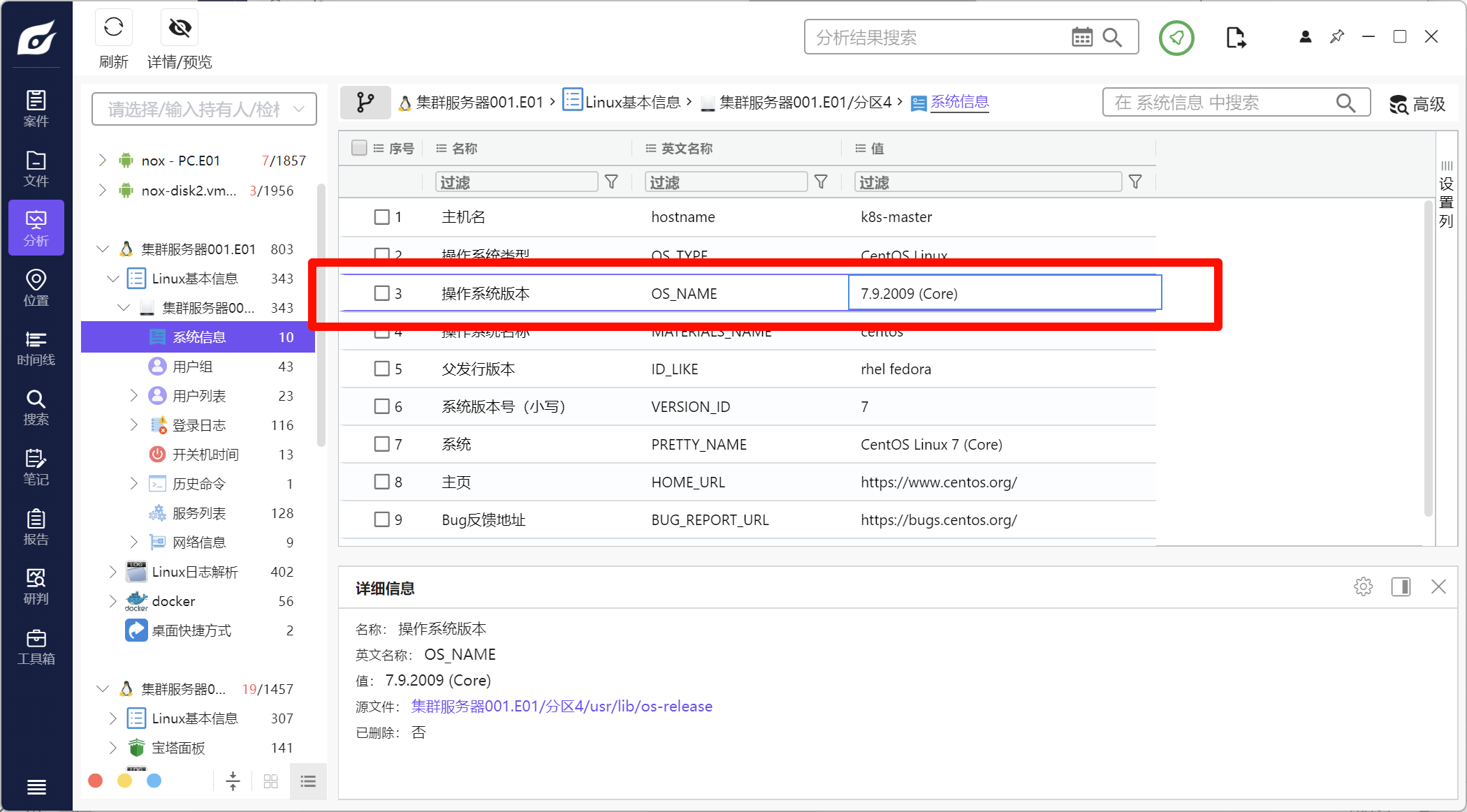Screen dimensions: 1467x812
Task: Open the 搜索 (Search) sidebar section
Action: pos(36,407)
